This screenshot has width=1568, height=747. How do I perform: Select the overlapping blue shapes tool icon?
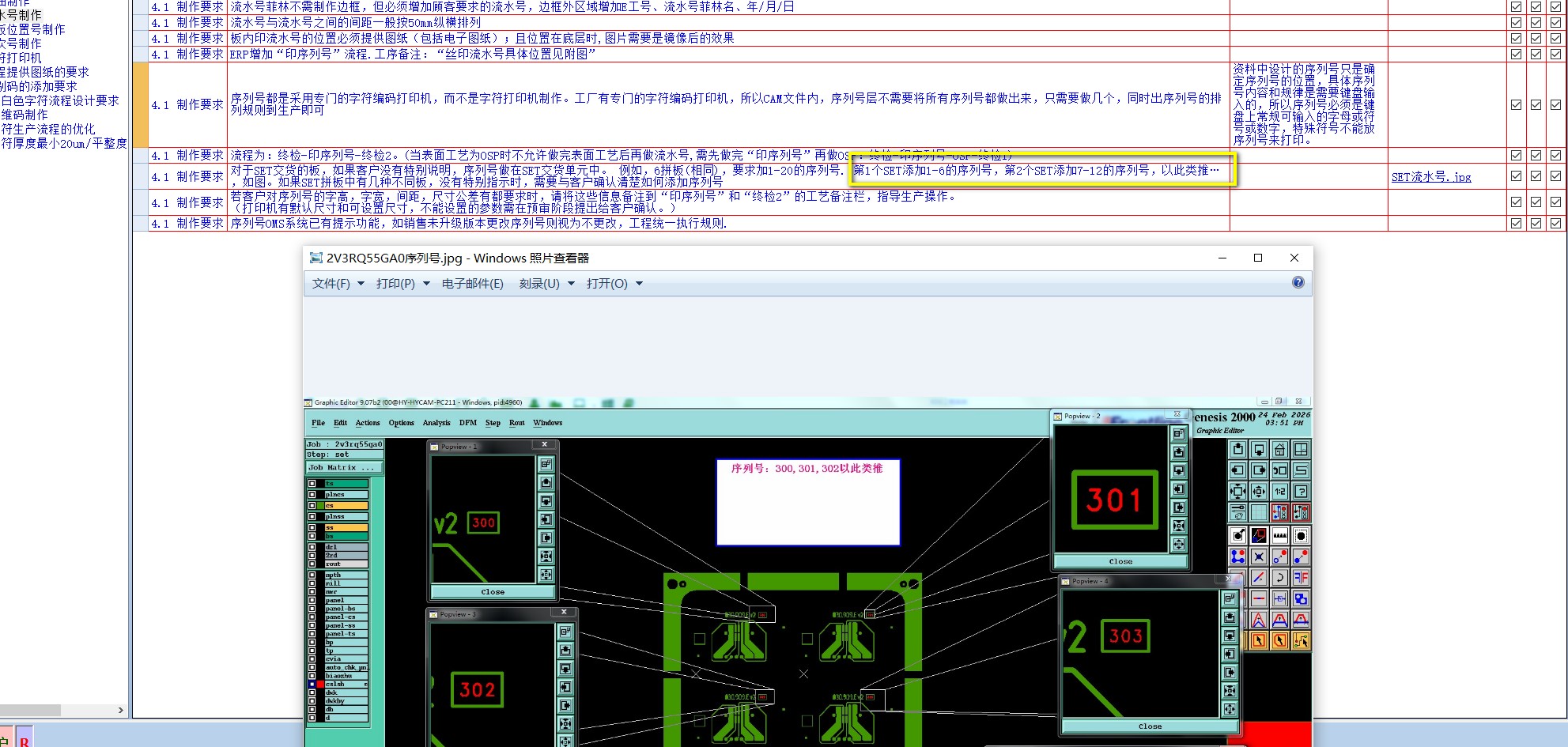click(1301, 598)
